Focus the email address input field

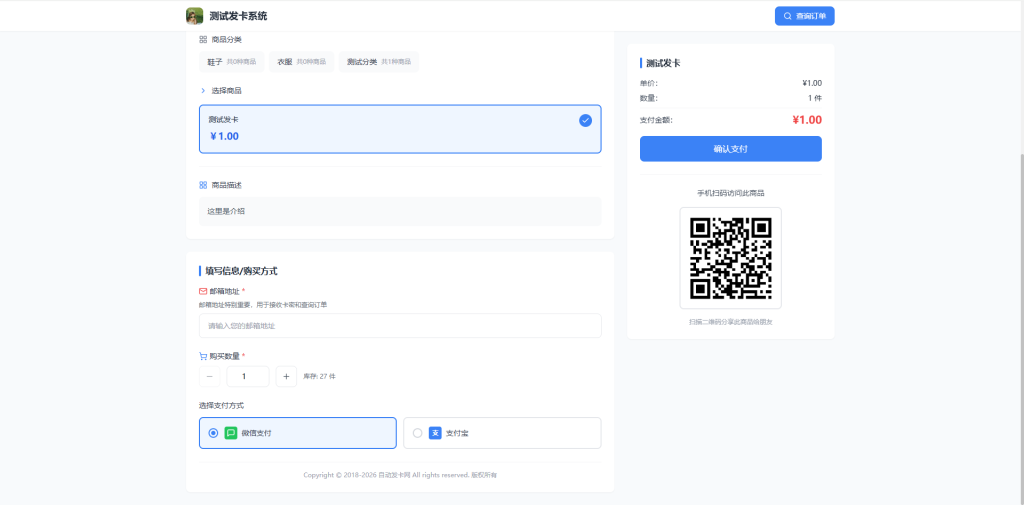point(400,325)
